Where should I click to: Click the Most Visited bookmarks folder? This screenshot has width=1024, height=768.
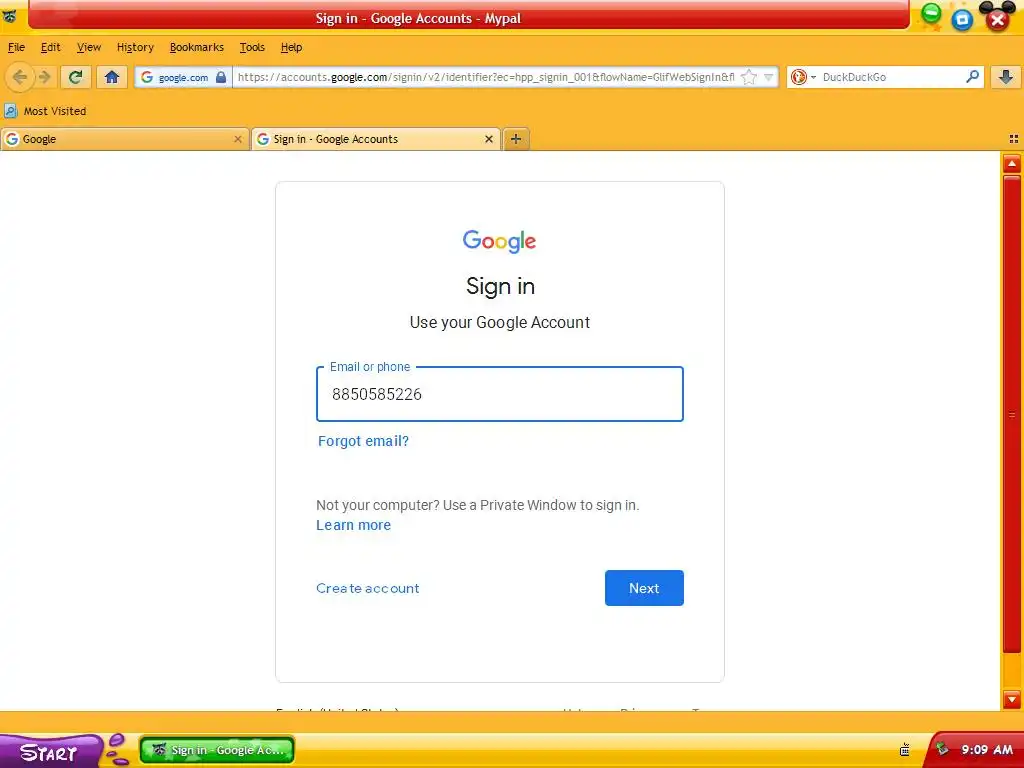click(x=46, y=111)
